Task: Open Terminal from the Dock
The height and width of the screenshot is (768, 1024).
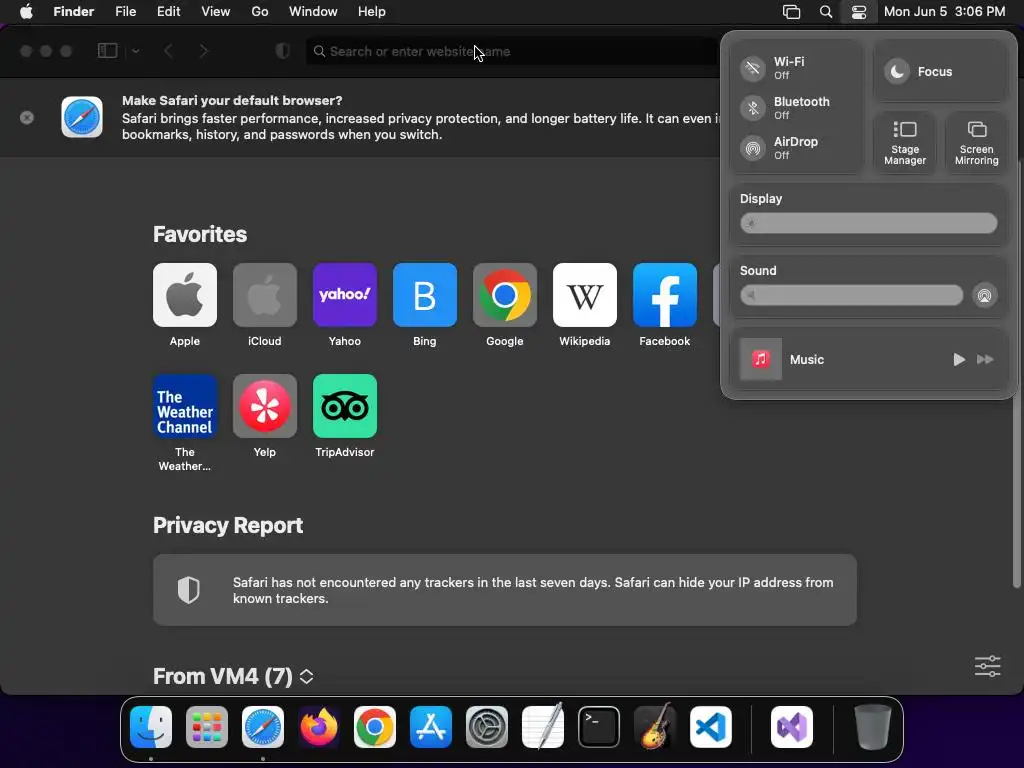Action: 599,727
